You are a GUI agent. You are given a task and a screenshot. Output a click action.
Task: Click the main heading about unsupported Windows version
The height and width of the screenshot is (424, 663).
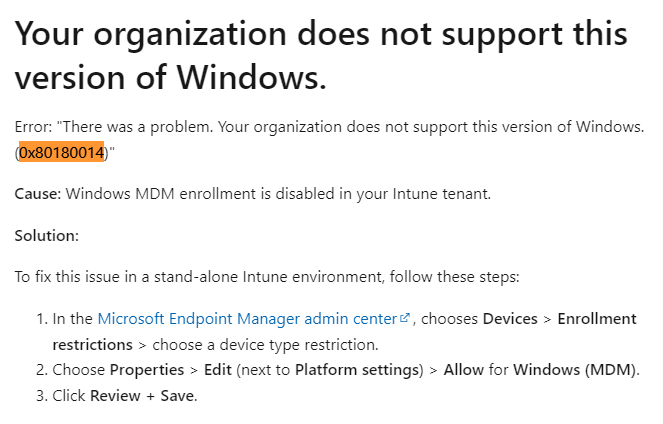tap(321, 55)
